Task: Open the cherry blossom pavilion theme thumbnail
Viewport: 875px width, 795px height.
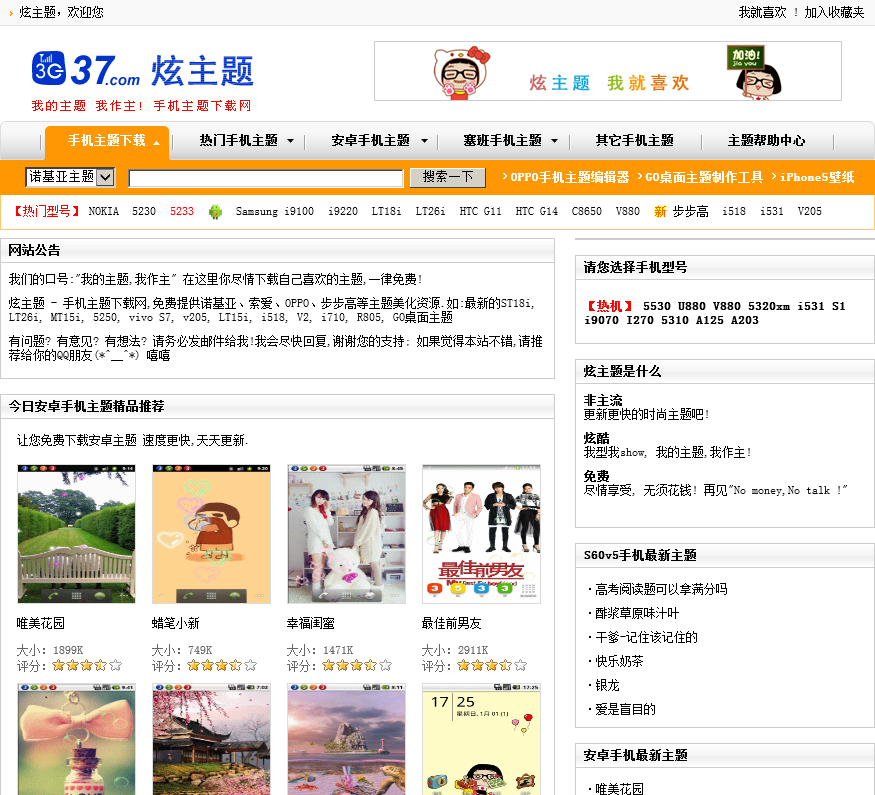Action: tap(211, 739)
